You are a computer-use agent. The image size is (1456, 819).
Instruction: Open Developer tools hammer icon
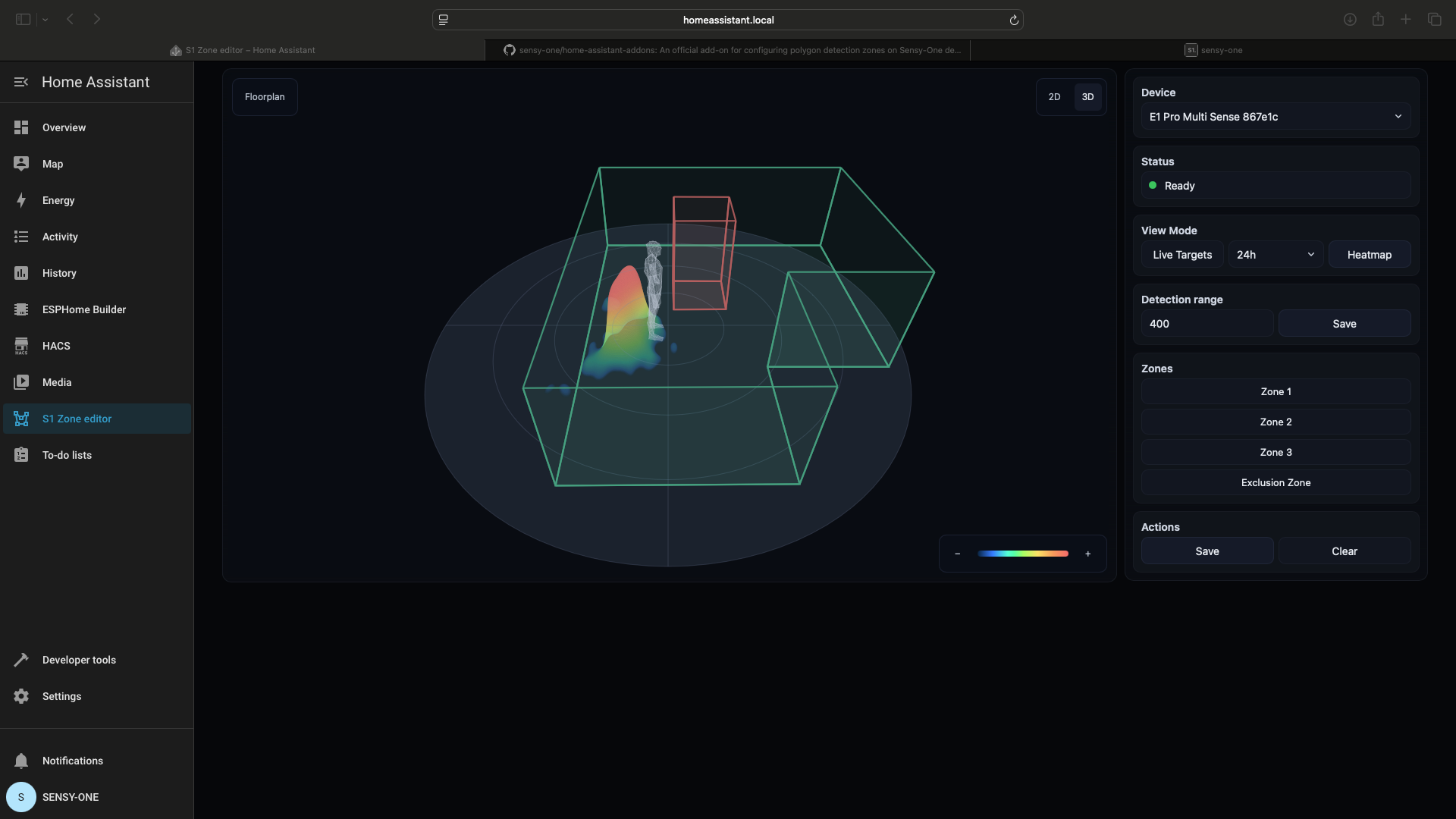21,660
